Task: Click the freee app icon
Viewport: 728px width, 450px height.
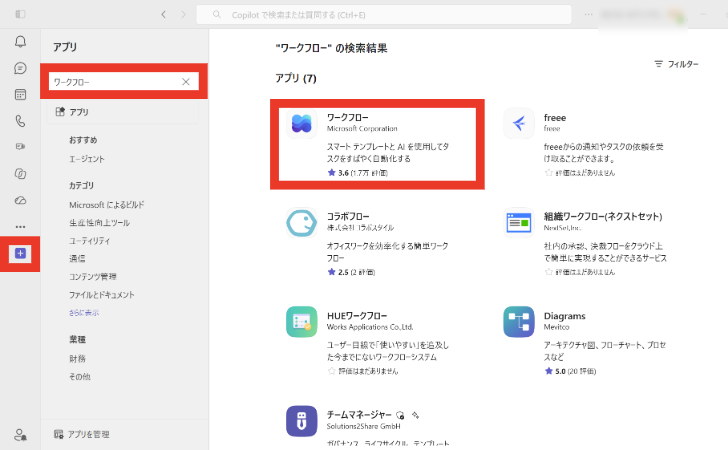Action: tap(519, 124)
